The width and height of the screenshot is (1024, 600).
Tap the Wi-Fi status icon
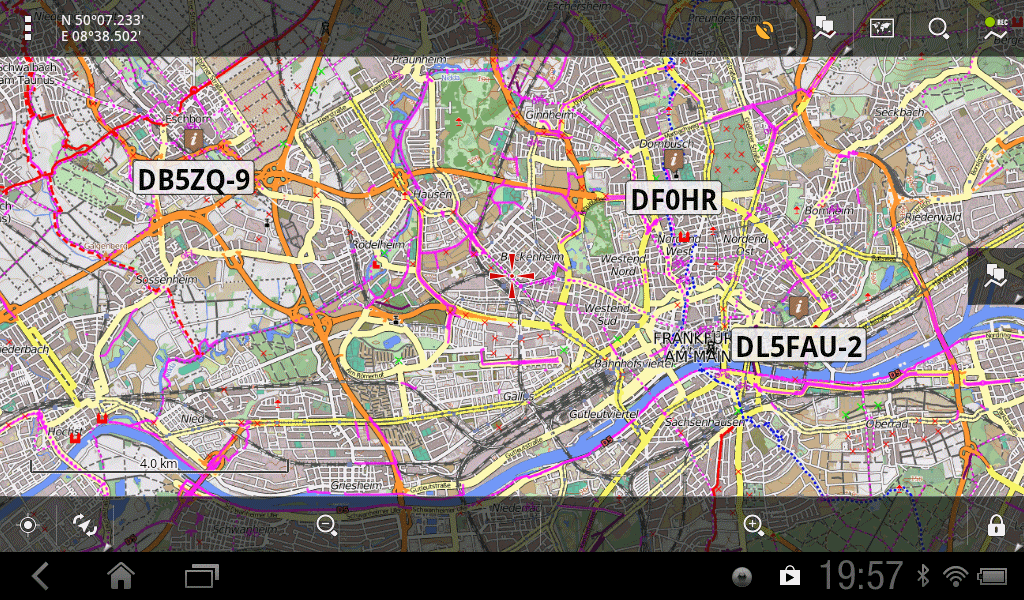(955, 576)
